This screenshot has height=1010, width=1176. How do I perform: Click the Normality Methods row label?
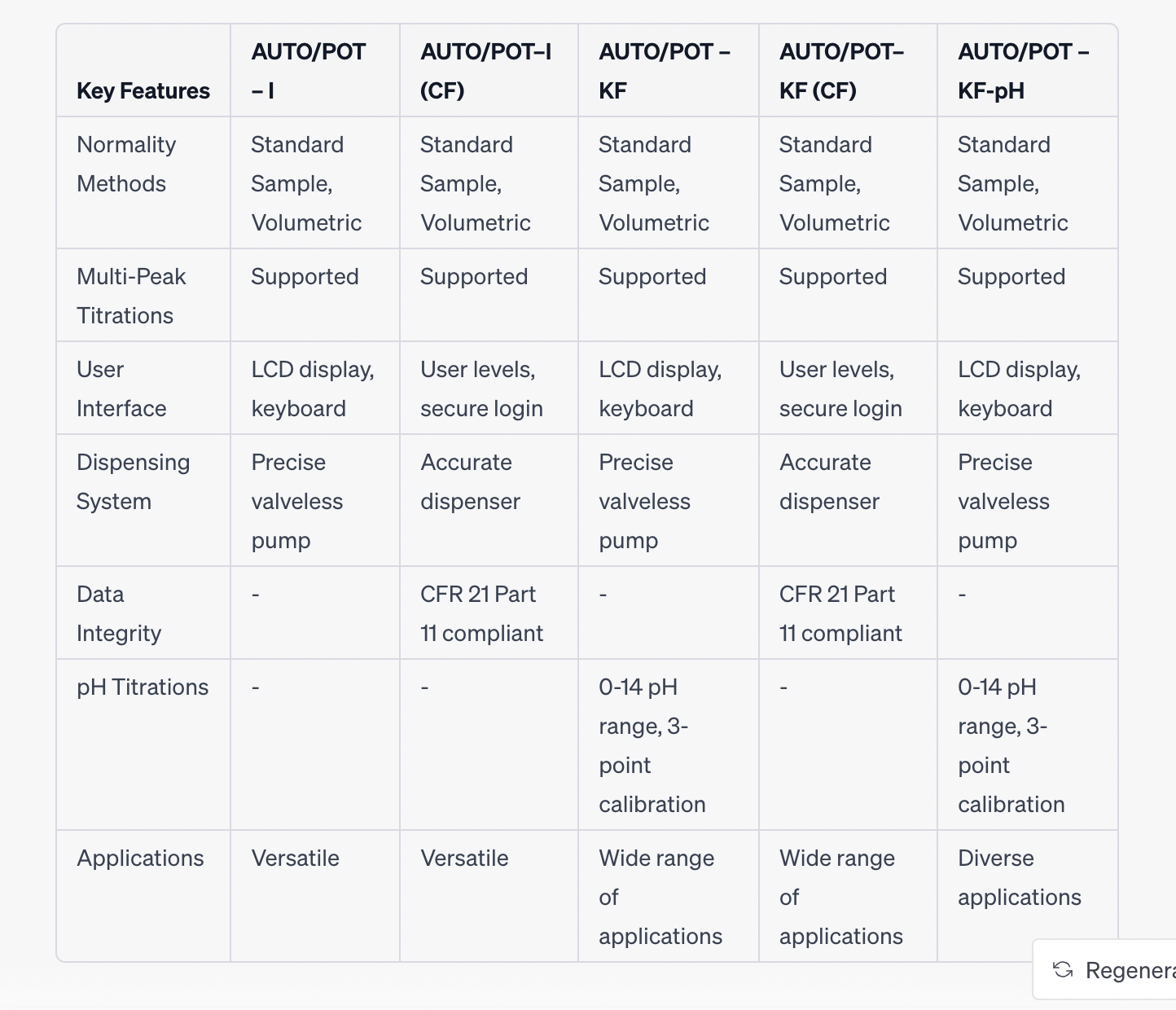tap(126, 164)
